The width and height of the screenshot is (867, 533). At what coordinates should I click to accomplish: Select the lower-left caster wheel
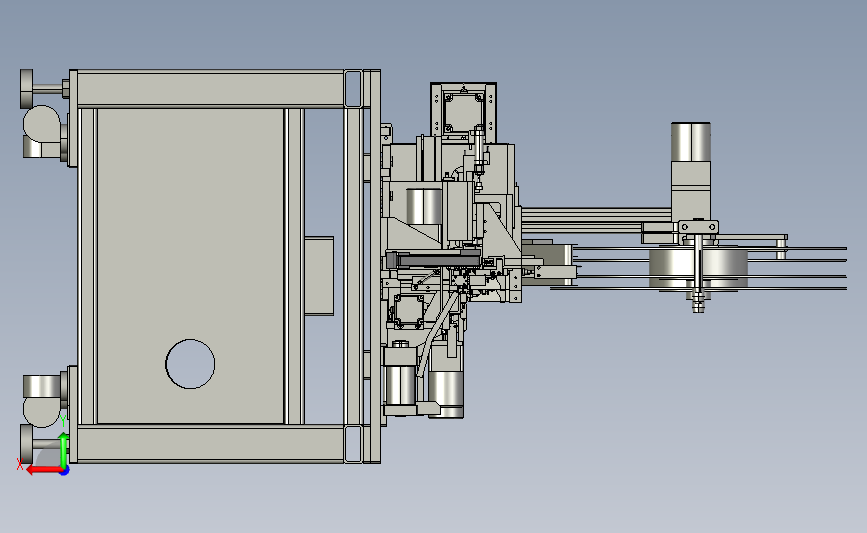41,400
